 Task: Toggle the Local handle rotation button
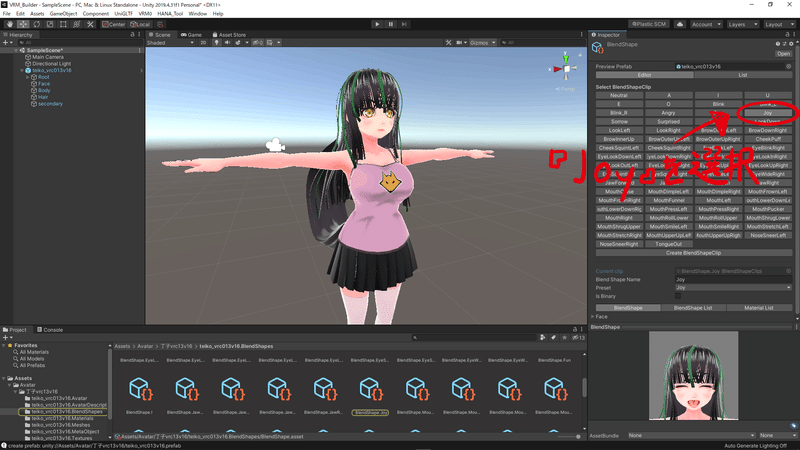pyautogui.click(x=139, y=24)
